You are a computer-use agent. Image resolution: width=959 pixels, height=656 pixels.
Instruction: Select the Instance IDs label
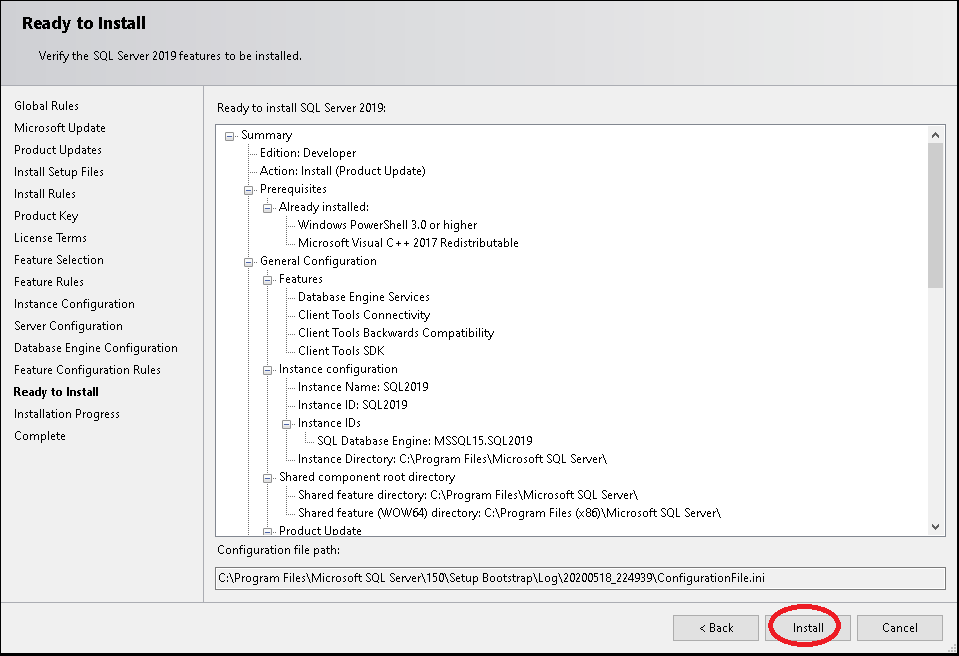click(x=329, y=423)
